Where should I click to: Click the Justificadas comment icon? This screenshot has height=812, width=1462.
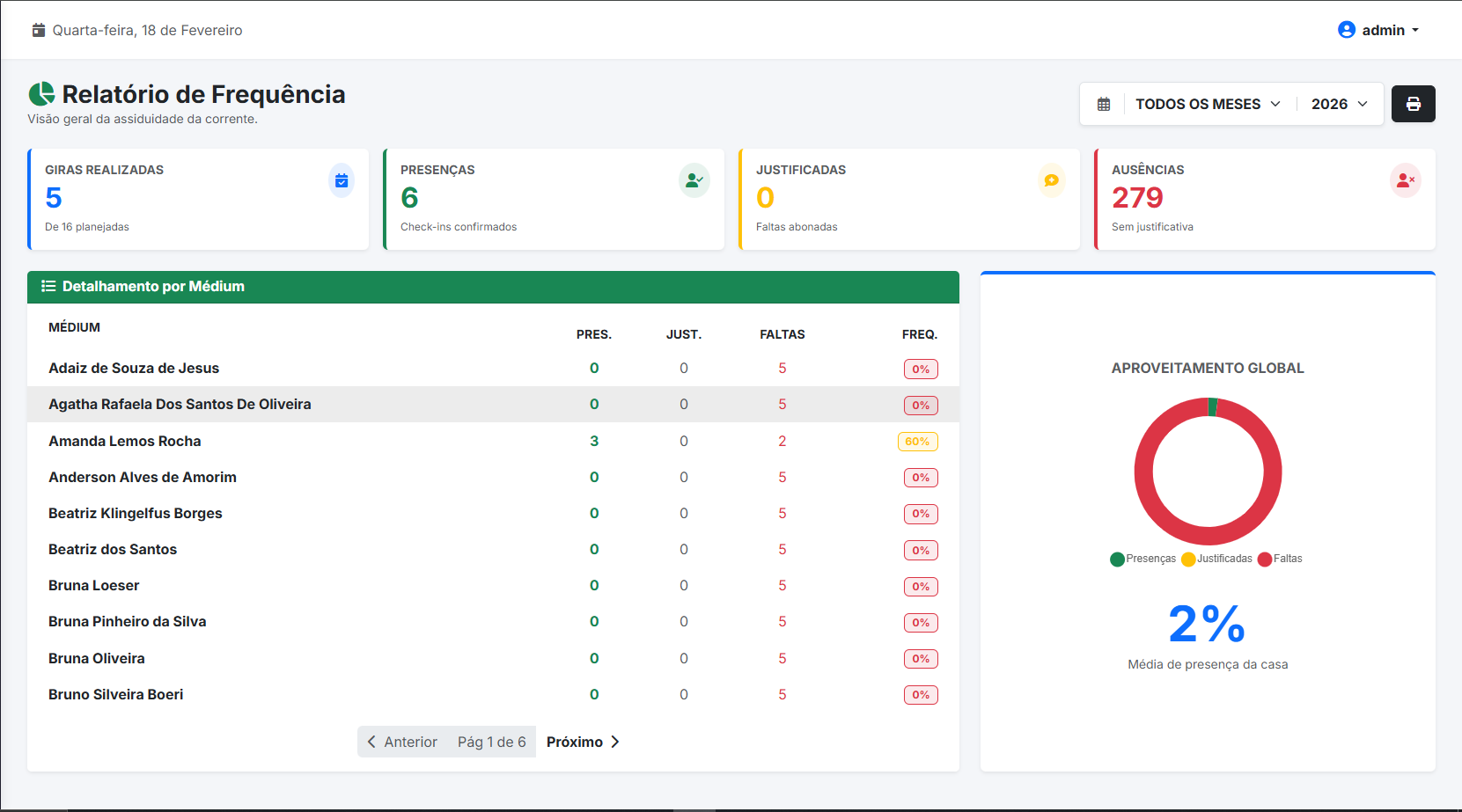(1051, 180)
